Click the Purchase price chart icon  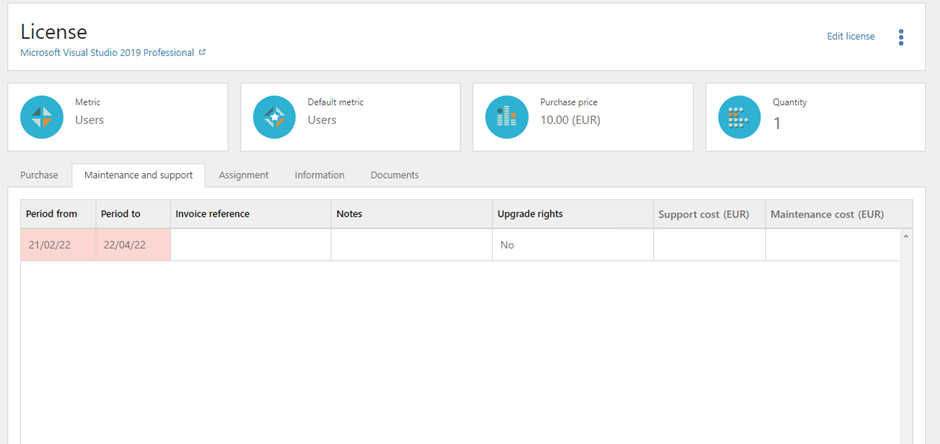click(507, 117)
